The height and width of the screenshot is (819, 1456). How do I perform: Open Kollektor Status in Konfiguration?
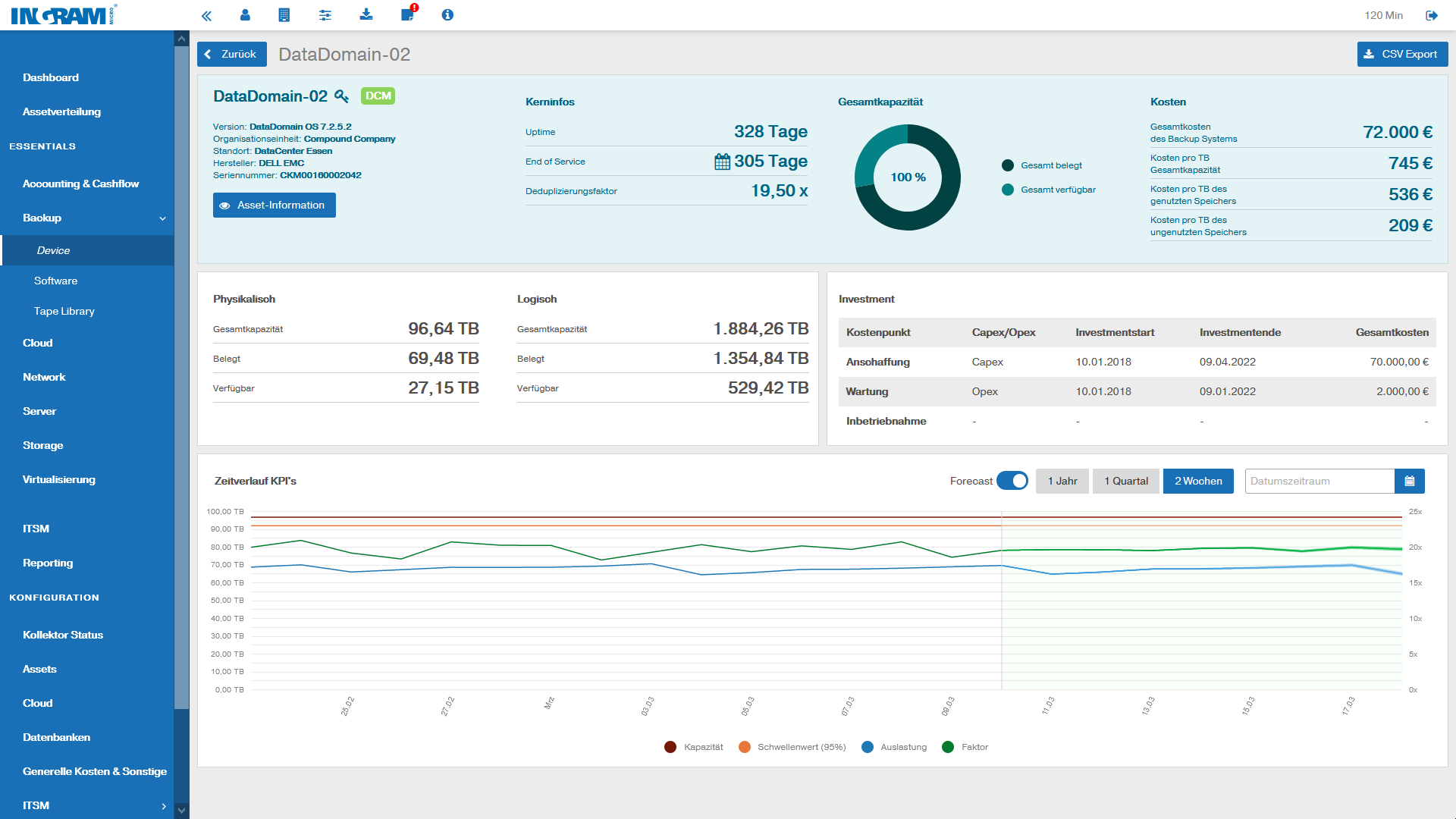[63, 635]
